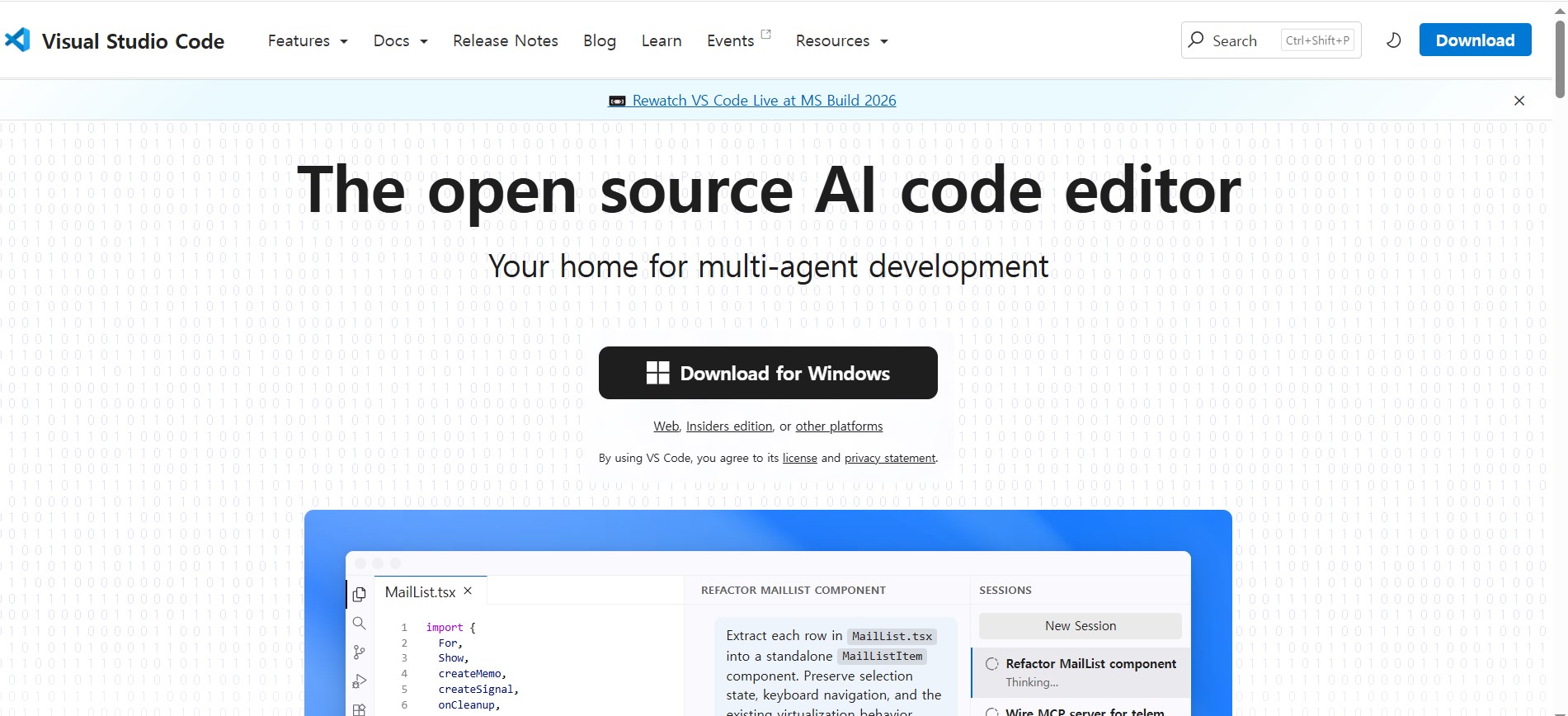Open the Source Control icon in editor sidebar

(x=359, y=652)
